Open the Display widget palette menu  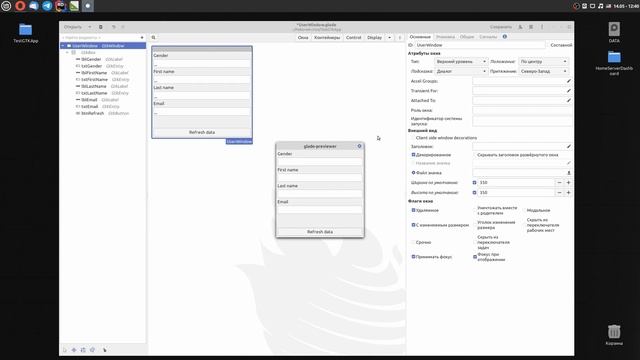tap(374, 38)
